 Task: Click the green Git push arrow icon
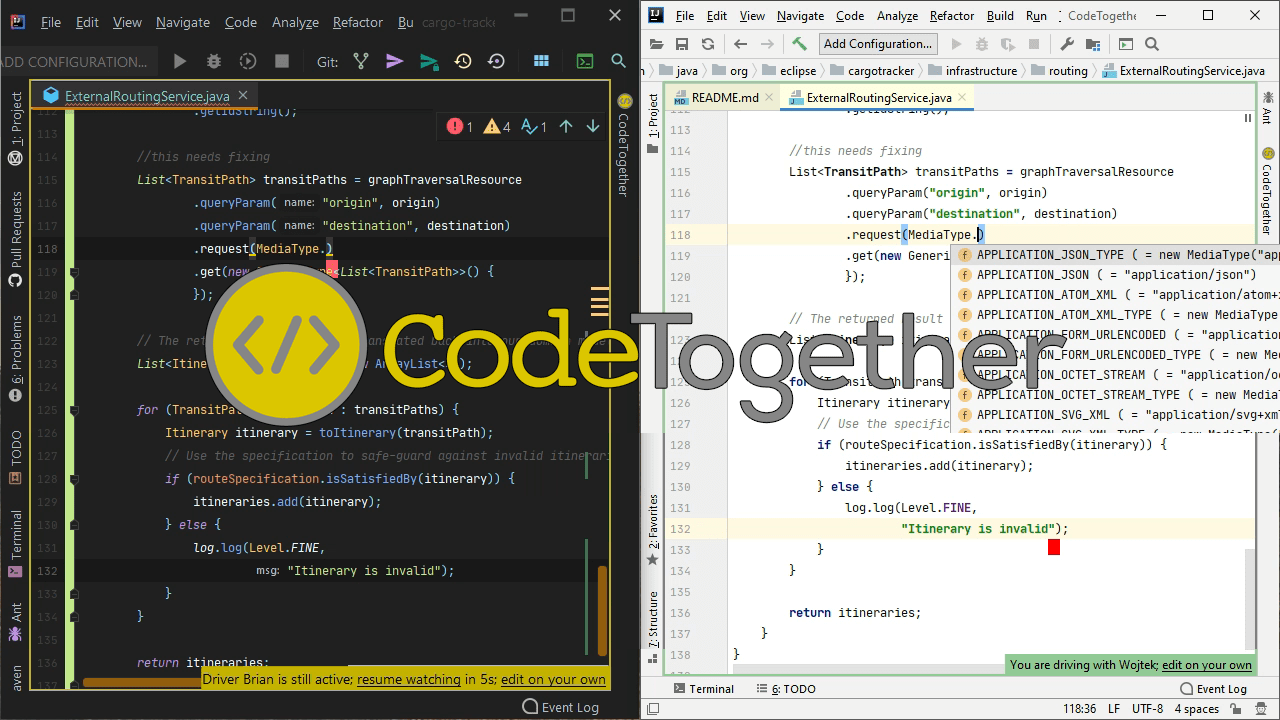click(429, 61)
